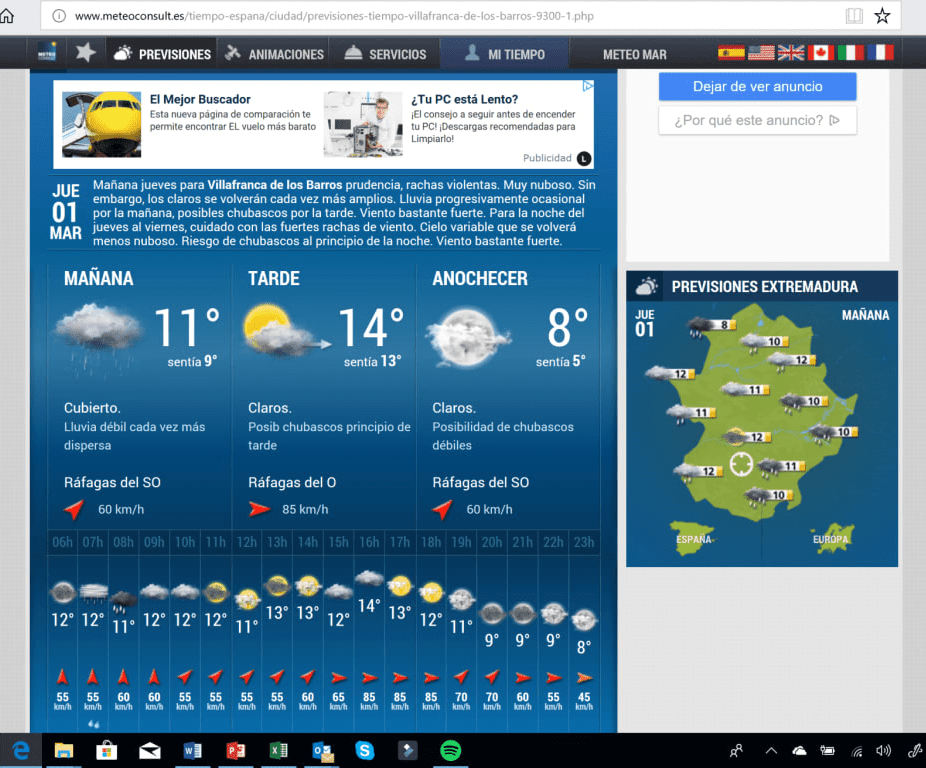Viewport: 926px width, 768px height.
Task: Click the 12h hour header
Action: coord(246,542)
